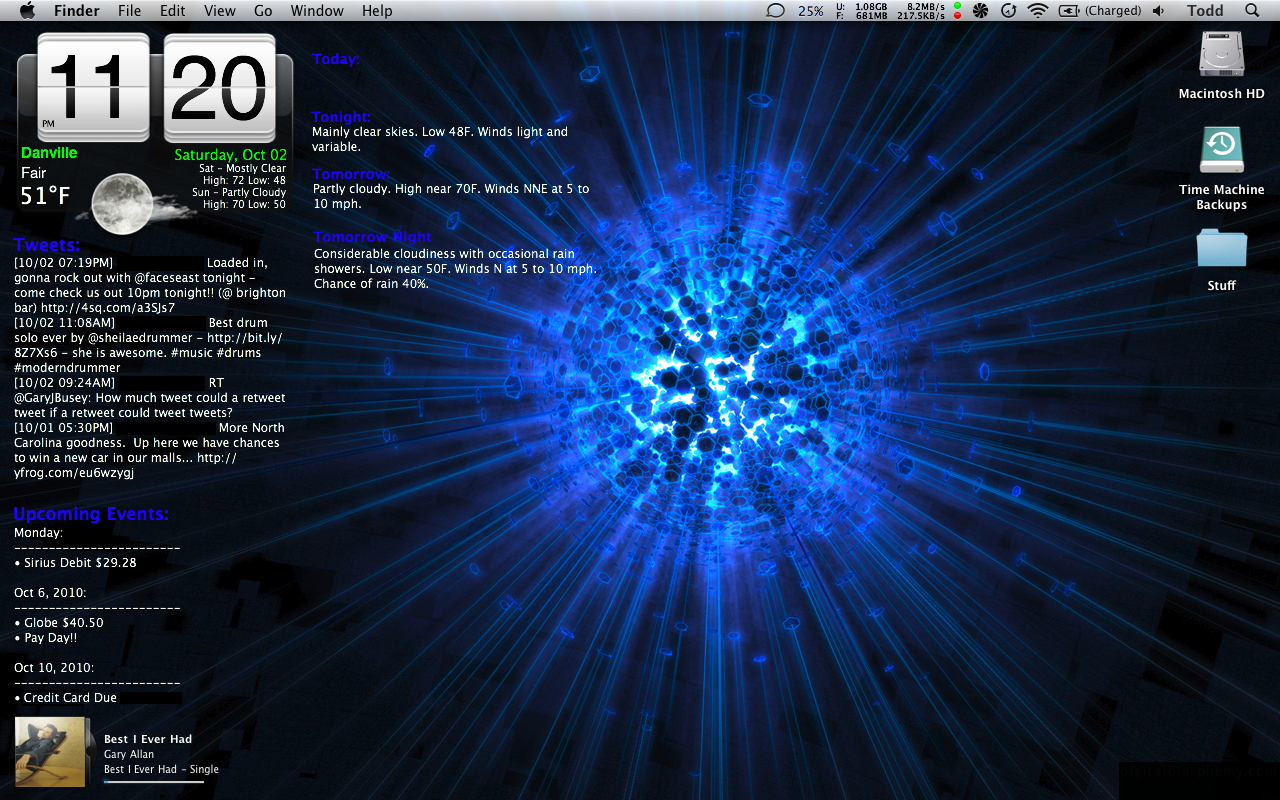This screenshot has height=800, width=1280.
Task: Click the Tonight heading
Action: click(x=342, y=117)
